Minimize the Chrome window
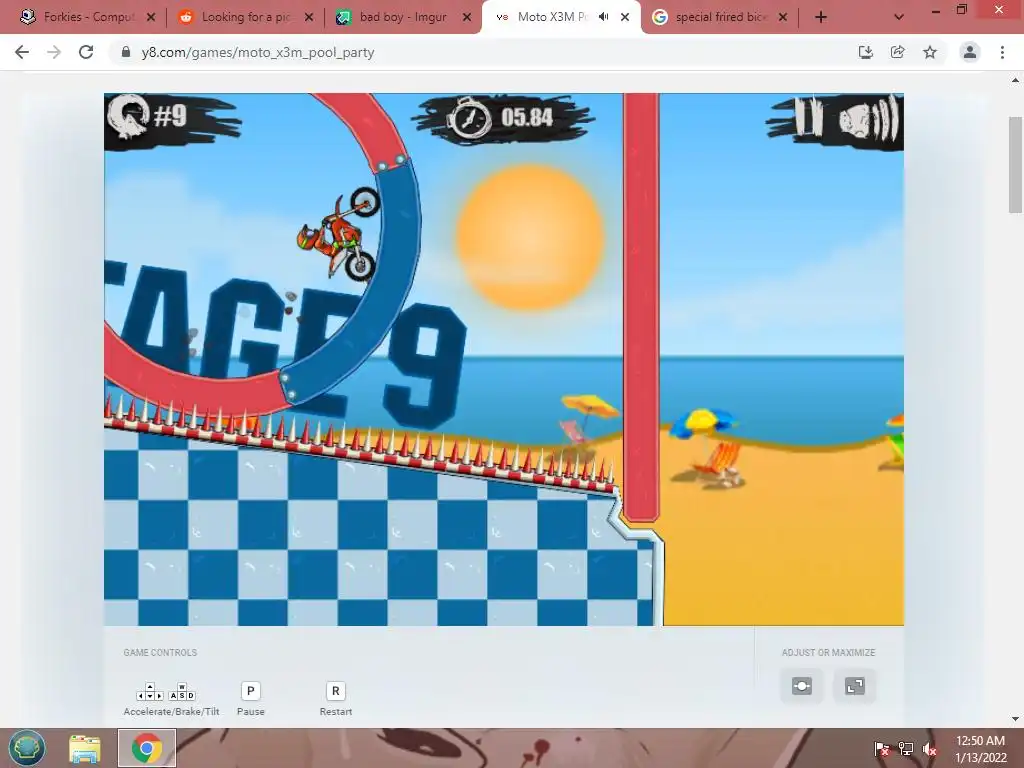1024x768 pixels. [x=936, y=11]
